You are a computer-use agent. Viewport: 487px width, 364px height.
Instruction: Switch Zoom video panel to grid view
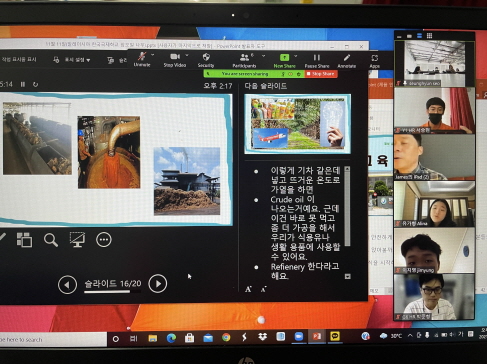[x=430, y=36]
